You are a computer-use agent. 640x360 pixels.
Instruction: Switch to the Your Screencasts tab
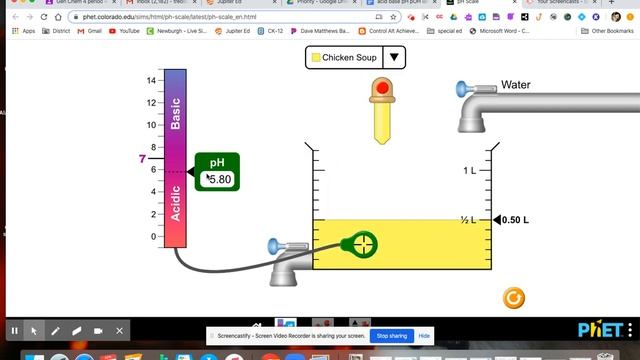[561, 2]
